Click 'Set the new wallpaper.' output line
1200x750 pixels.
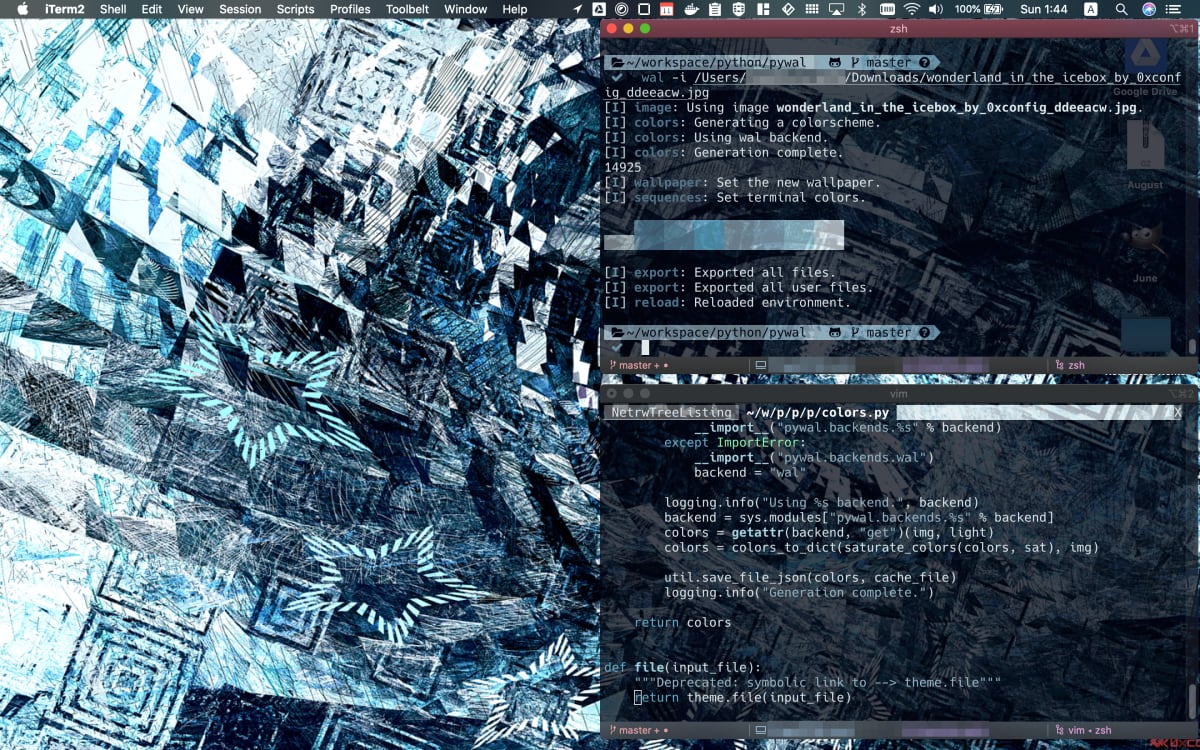(x=743, y=182)
